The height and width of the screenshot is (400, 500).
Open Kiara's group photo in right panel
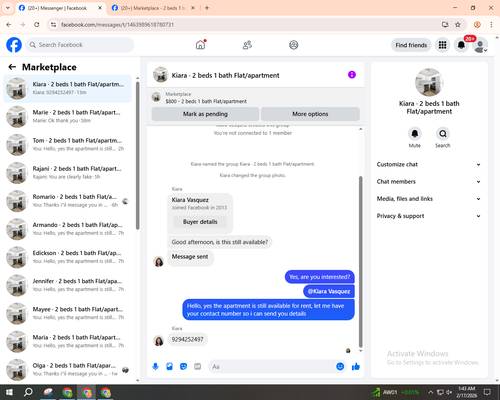pyautogui.click(x=429, y=82)
